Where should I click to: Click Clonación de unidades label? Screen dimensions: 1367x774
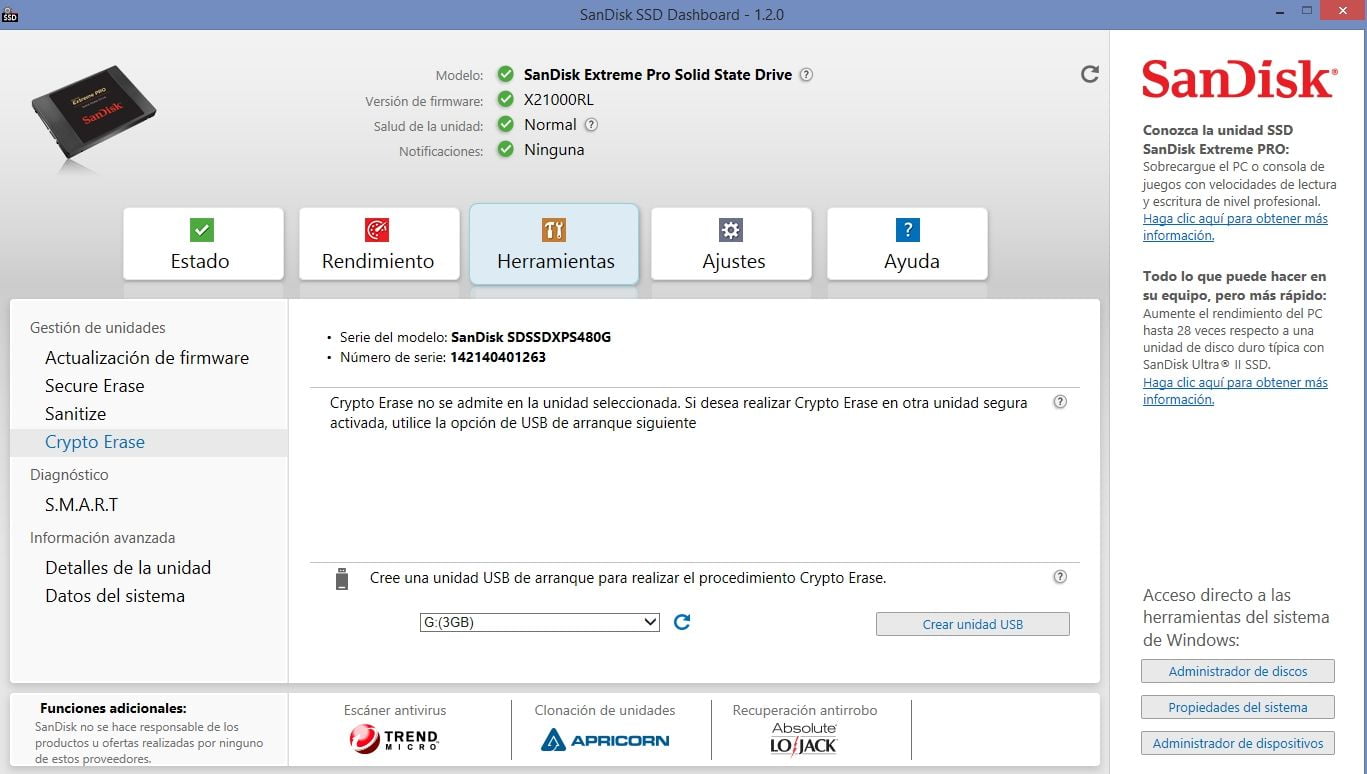[x=605, y=710]
